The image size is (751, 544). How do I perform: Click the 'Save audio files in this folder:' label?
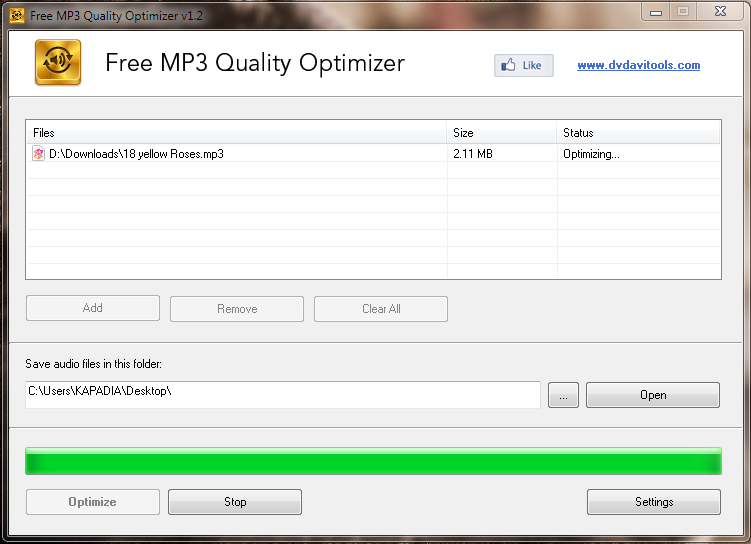click(x=93, y=364)
